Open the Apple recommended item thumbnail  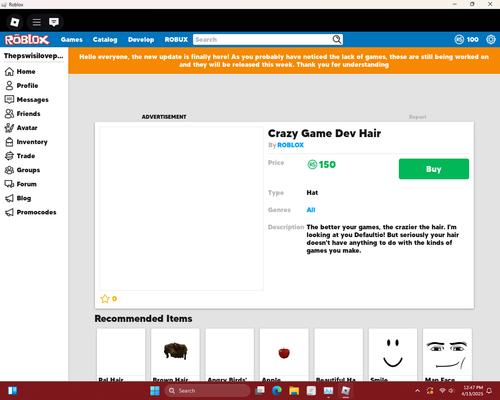coord(284,353)
